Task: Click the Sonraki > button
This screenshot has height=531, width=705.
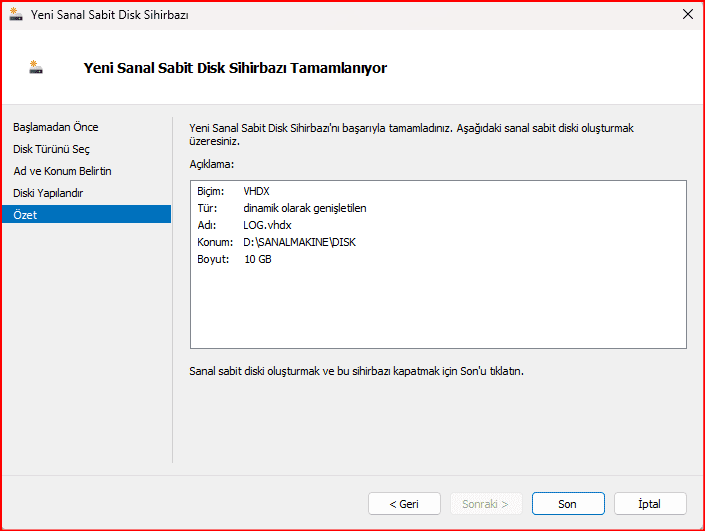Action: coord(486,504)
